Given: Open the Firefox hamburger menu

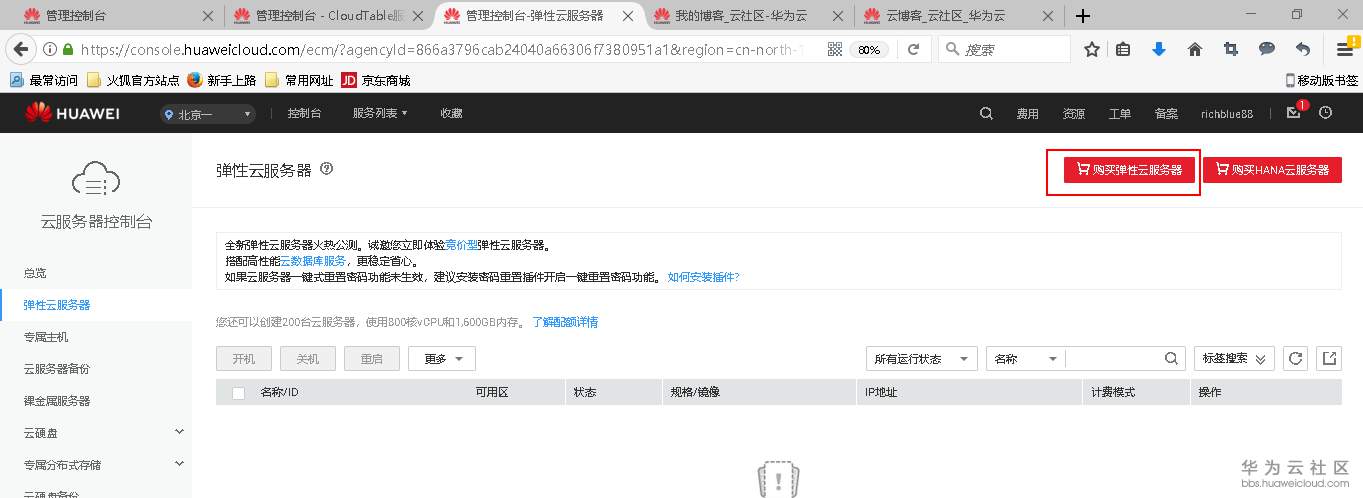Looking at the screenshot, I should point(1345,49).
